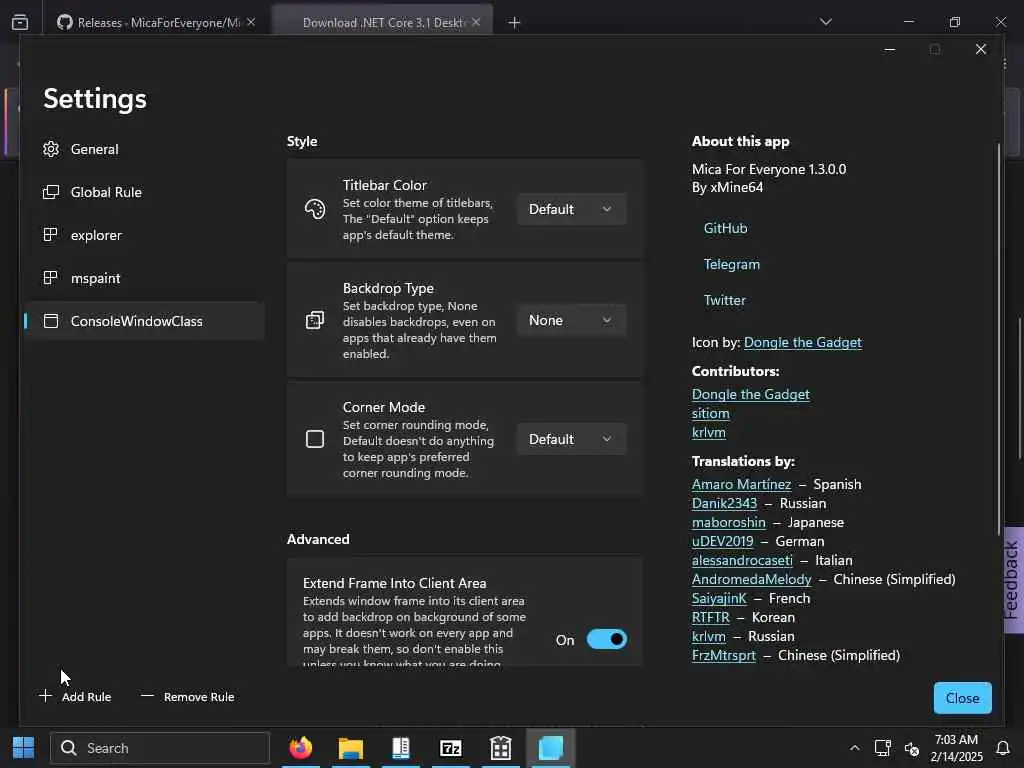Open the alessandrocaseti translator link

pos(742,560)
